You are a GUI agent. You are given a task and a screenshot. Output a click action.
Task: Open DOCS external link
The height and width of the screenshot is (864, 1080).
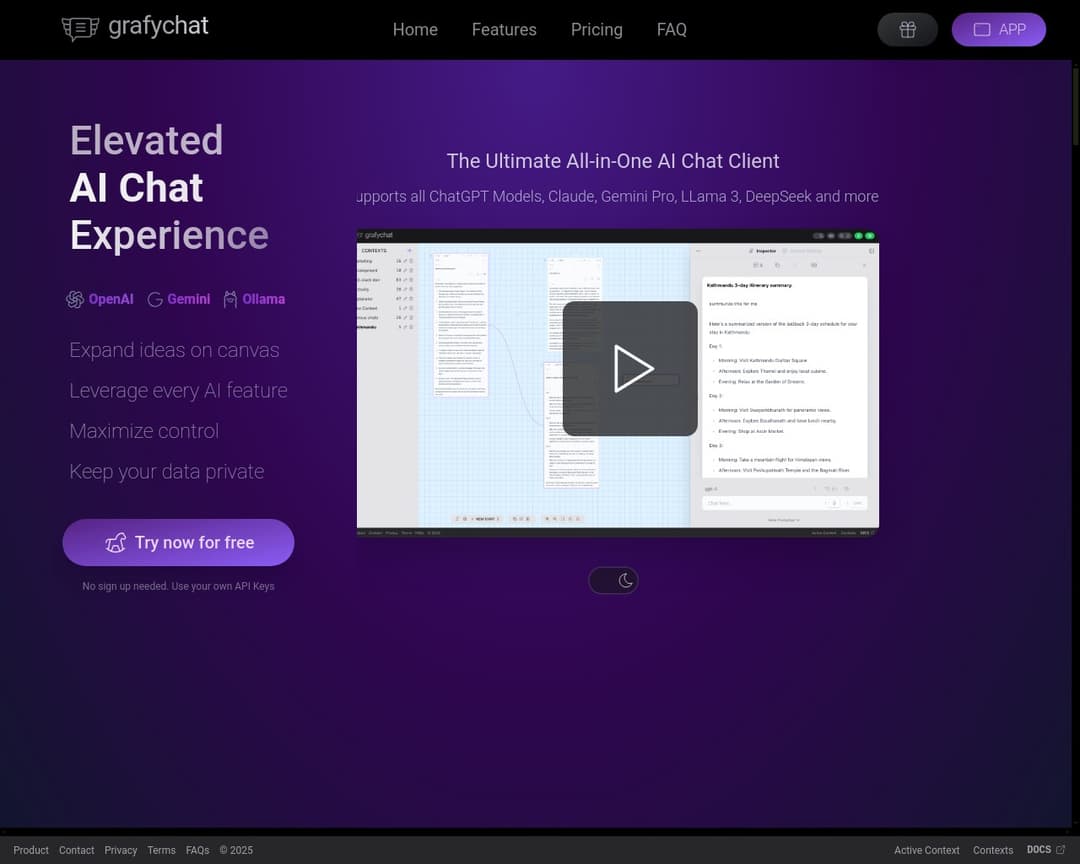(x=1046, y=850)
